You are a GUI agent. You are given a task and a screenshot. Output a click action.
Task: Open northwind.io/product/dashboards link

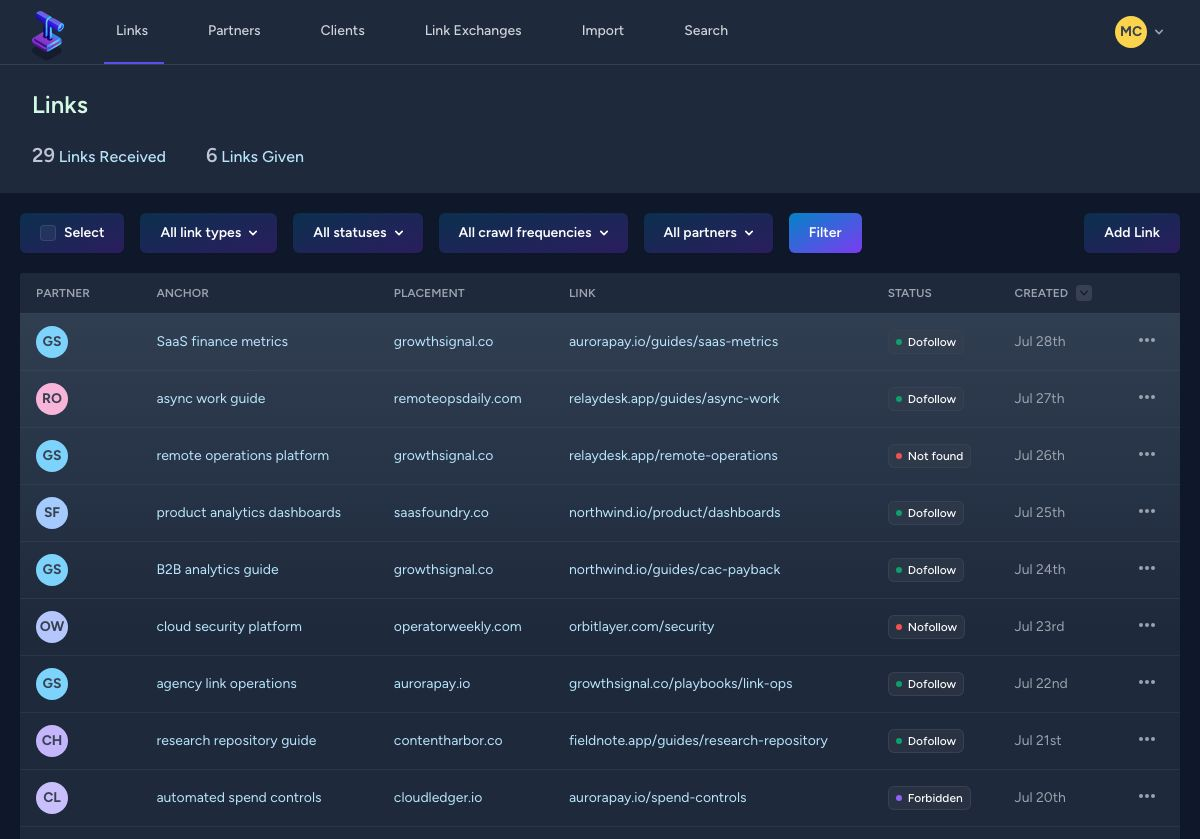(674, 512)
